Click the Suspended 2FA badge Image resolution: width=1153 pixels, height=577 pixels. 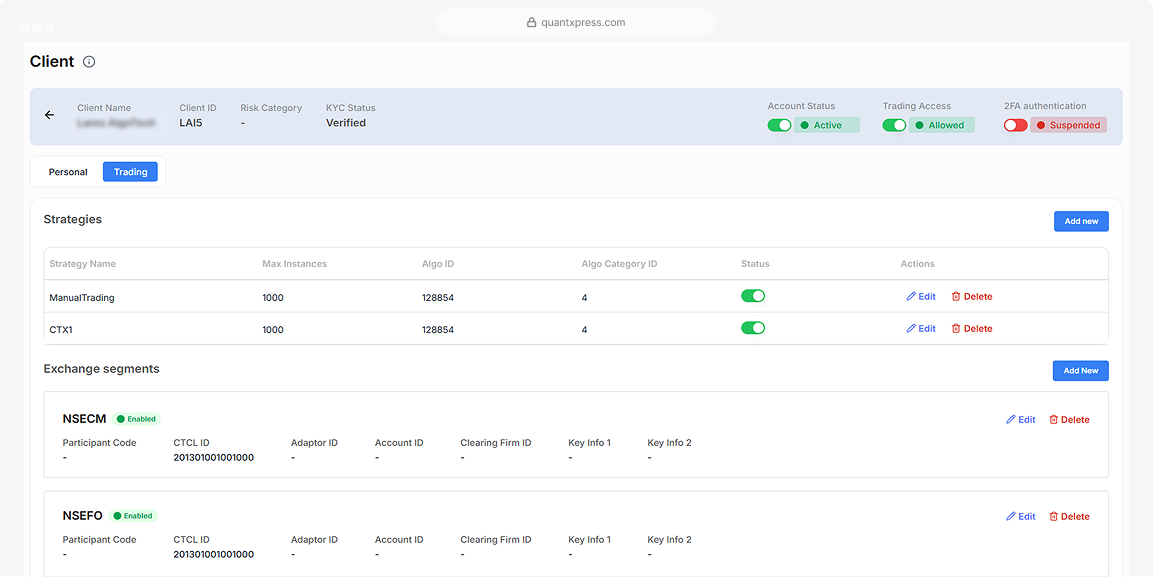pos(1068,125)
